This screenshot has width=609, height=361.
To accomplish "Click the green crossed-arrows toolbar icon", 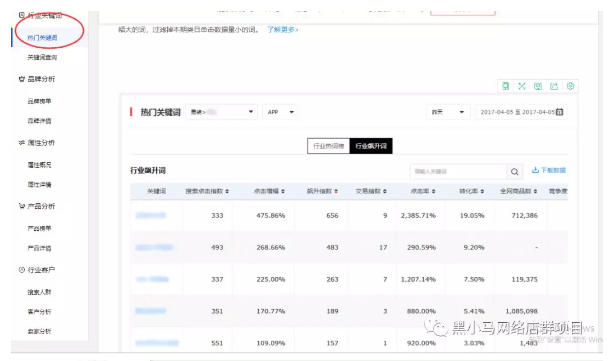I will (x=522, y=86).
